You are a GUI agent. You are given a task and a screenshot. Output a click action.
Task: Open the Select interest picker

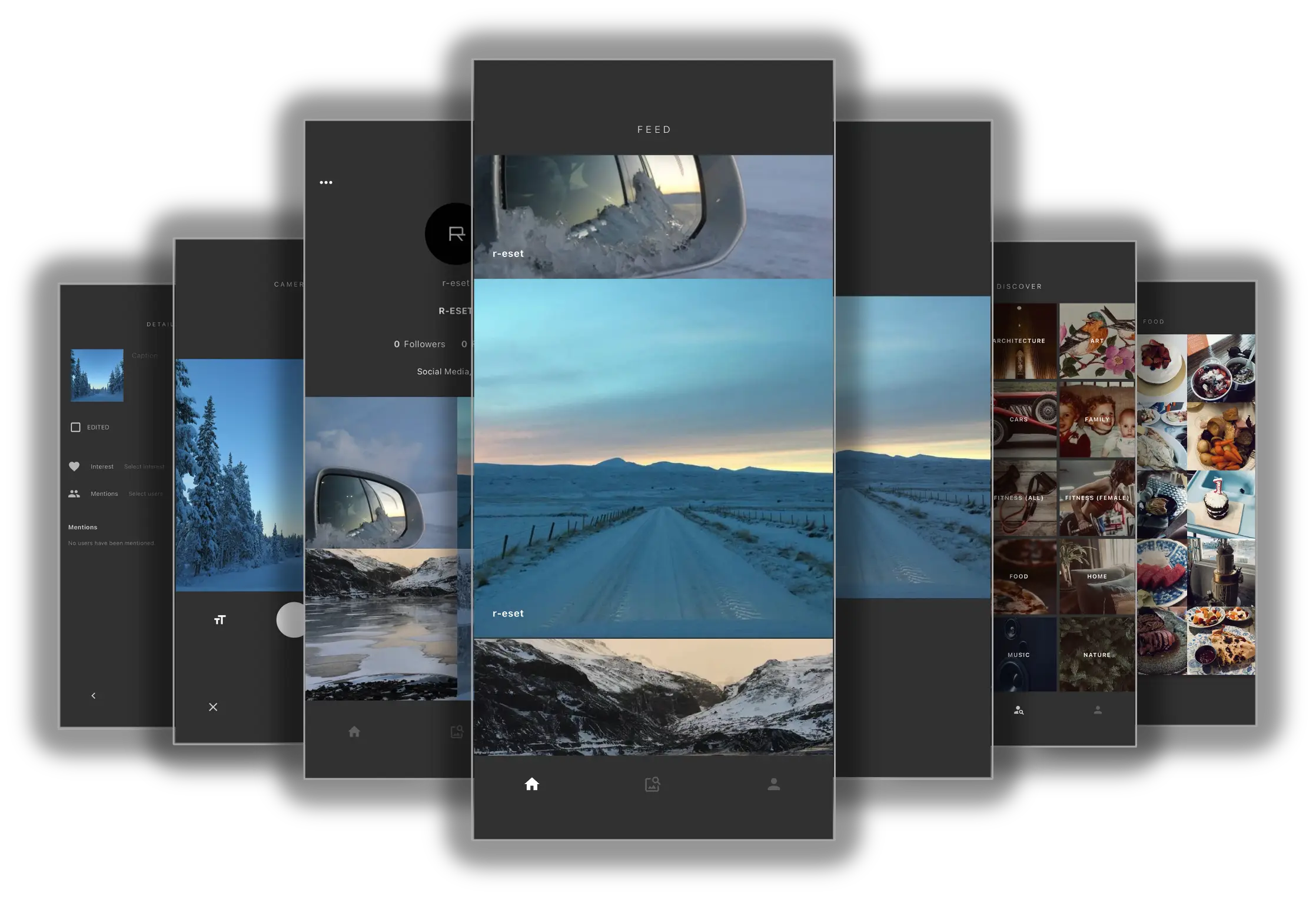click(144, 466)
